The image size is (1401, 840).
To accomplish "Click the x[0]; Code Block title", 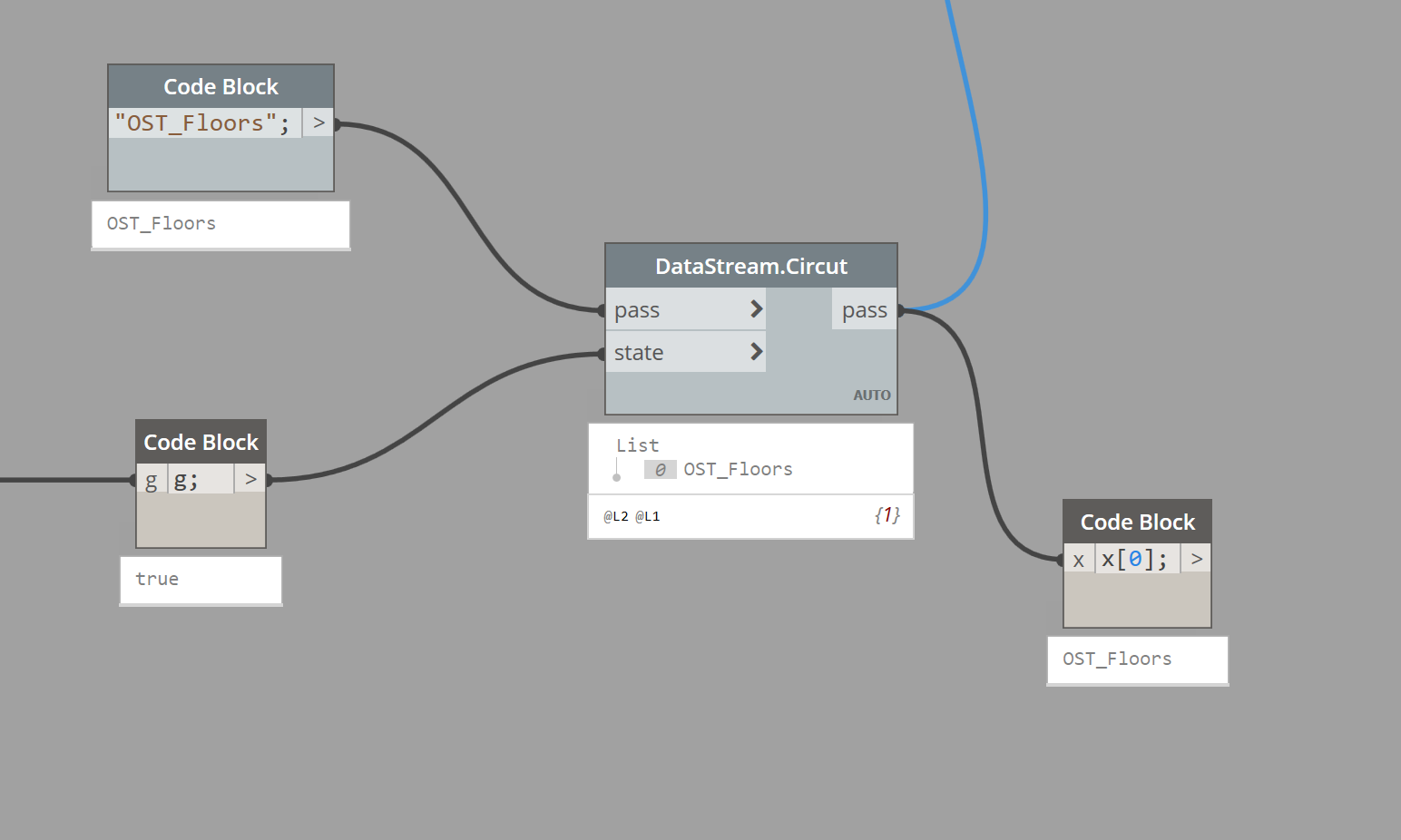I will click(1137, 522).
